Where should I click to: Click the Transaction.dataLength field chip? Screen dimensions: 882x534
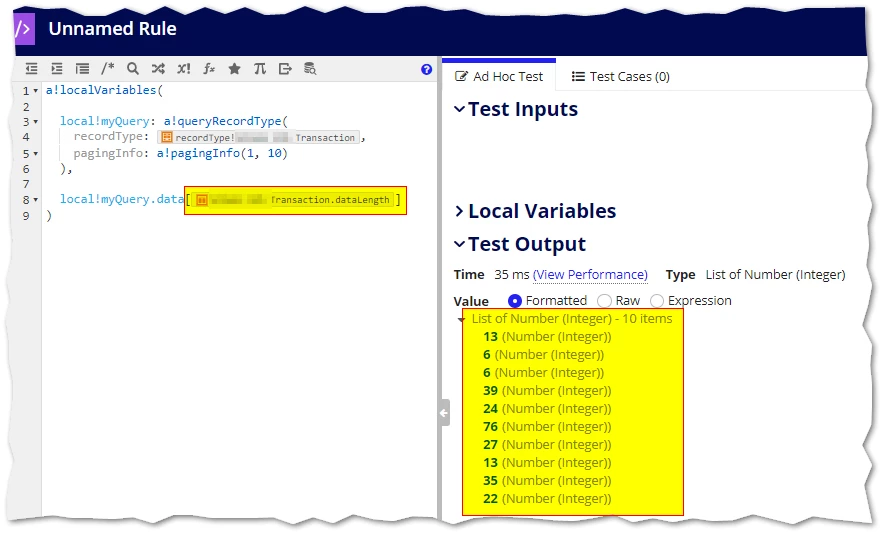[292, 200]
